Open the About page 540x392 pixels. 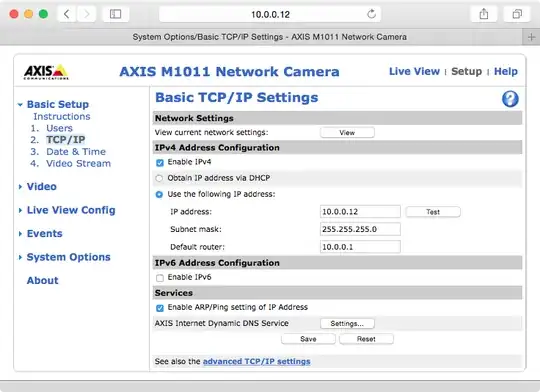pyautogui.click(x=43, y=280)
